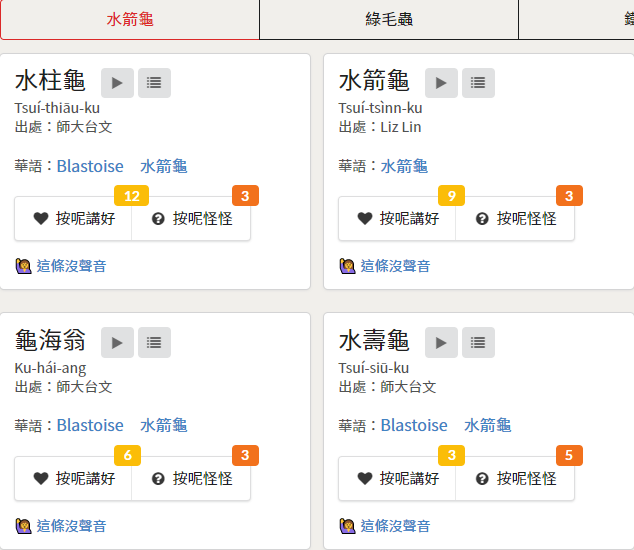This screenshot has width=634, height=550.
Task: Report 這條沒聲音 for 水柱龜
Action: click(x=71, y=266)
